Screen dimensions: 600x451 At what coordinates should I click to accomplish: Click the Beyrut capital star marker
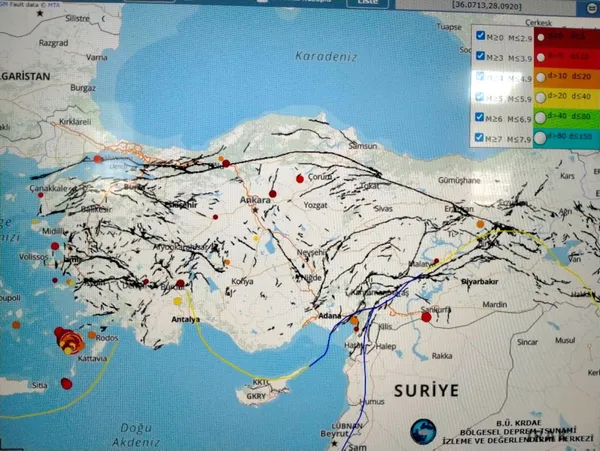tap(334, 444)
